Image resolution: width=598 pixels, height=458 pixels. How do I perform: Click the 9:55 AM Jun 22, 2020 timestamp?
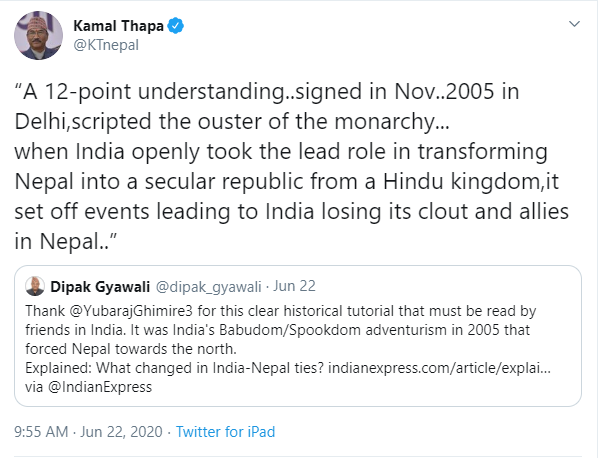click(x=88, y=432)
